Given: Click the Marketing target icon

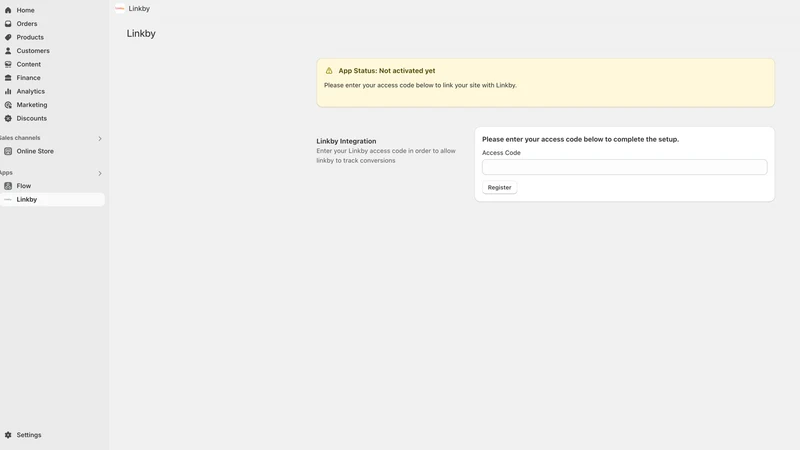Looking at the screenshot, I should 8,105.
